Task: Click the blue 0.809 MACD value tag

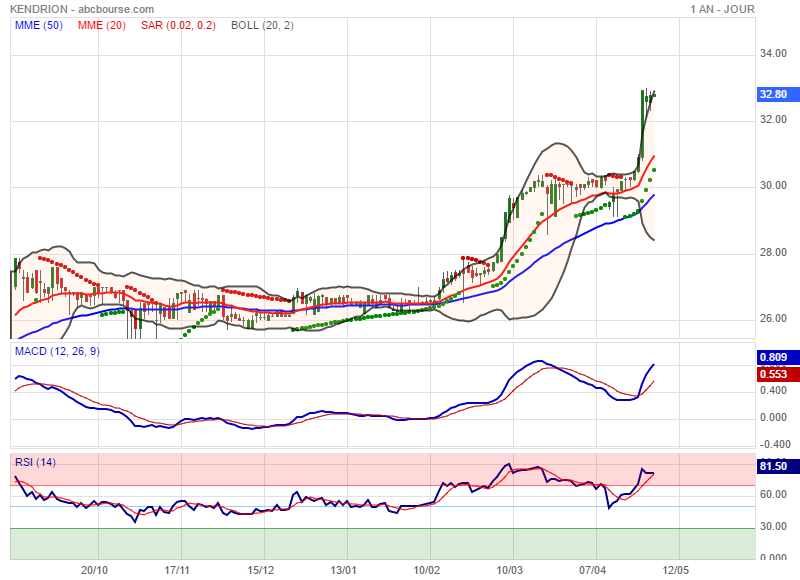Action: tap(773, 357)
